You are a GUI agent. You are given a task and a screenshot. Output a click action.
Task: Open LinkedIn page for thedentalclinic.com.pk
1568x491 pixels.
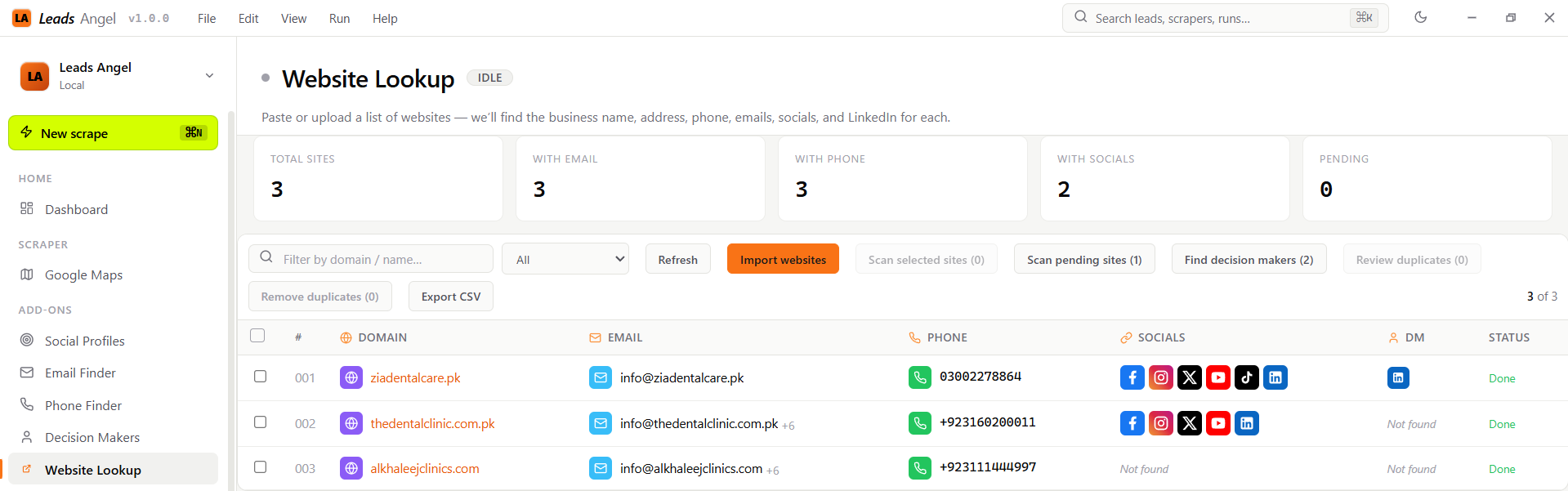coord(1247,423)
